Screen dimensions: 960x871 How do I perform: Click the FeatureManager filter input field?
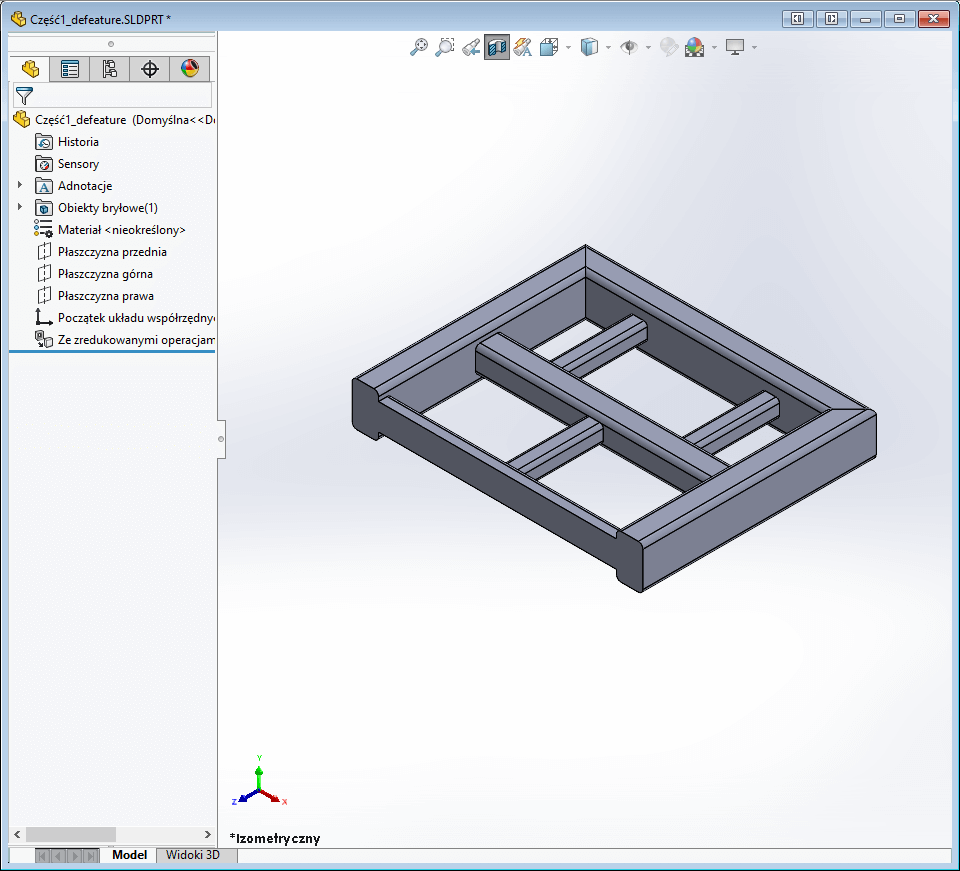120,96
